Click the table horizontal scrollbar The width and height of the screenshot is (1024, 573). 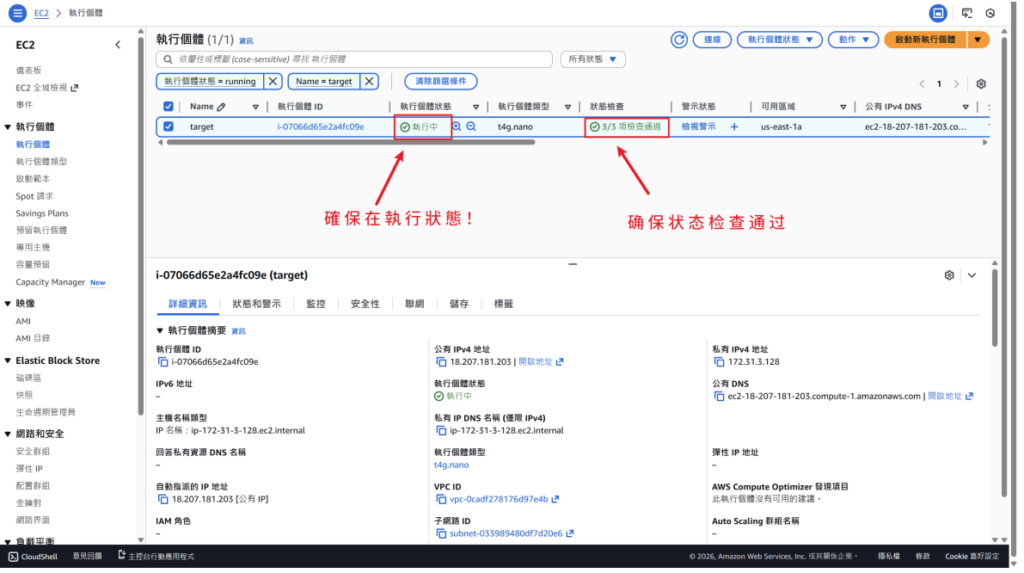click(353, 142)
